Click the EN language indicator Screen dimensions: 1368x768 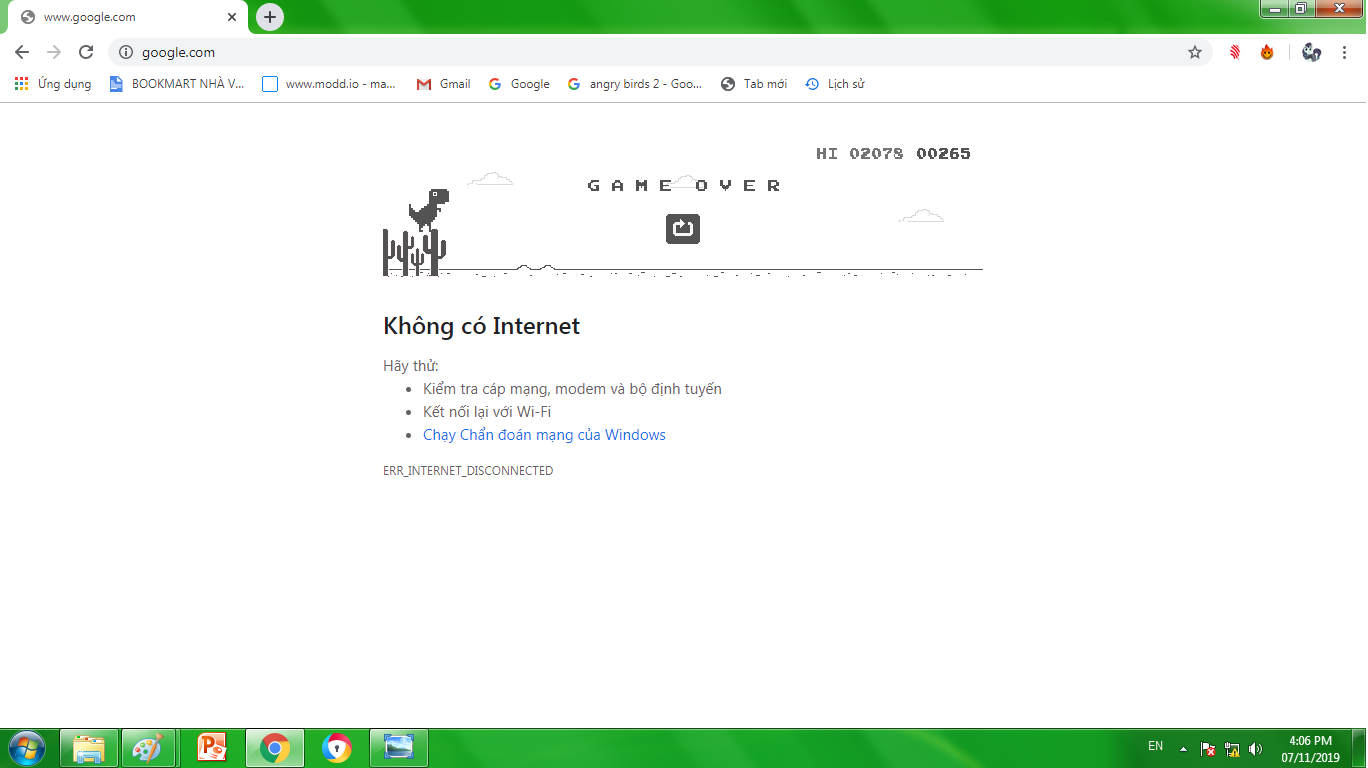click(1156, 747)
